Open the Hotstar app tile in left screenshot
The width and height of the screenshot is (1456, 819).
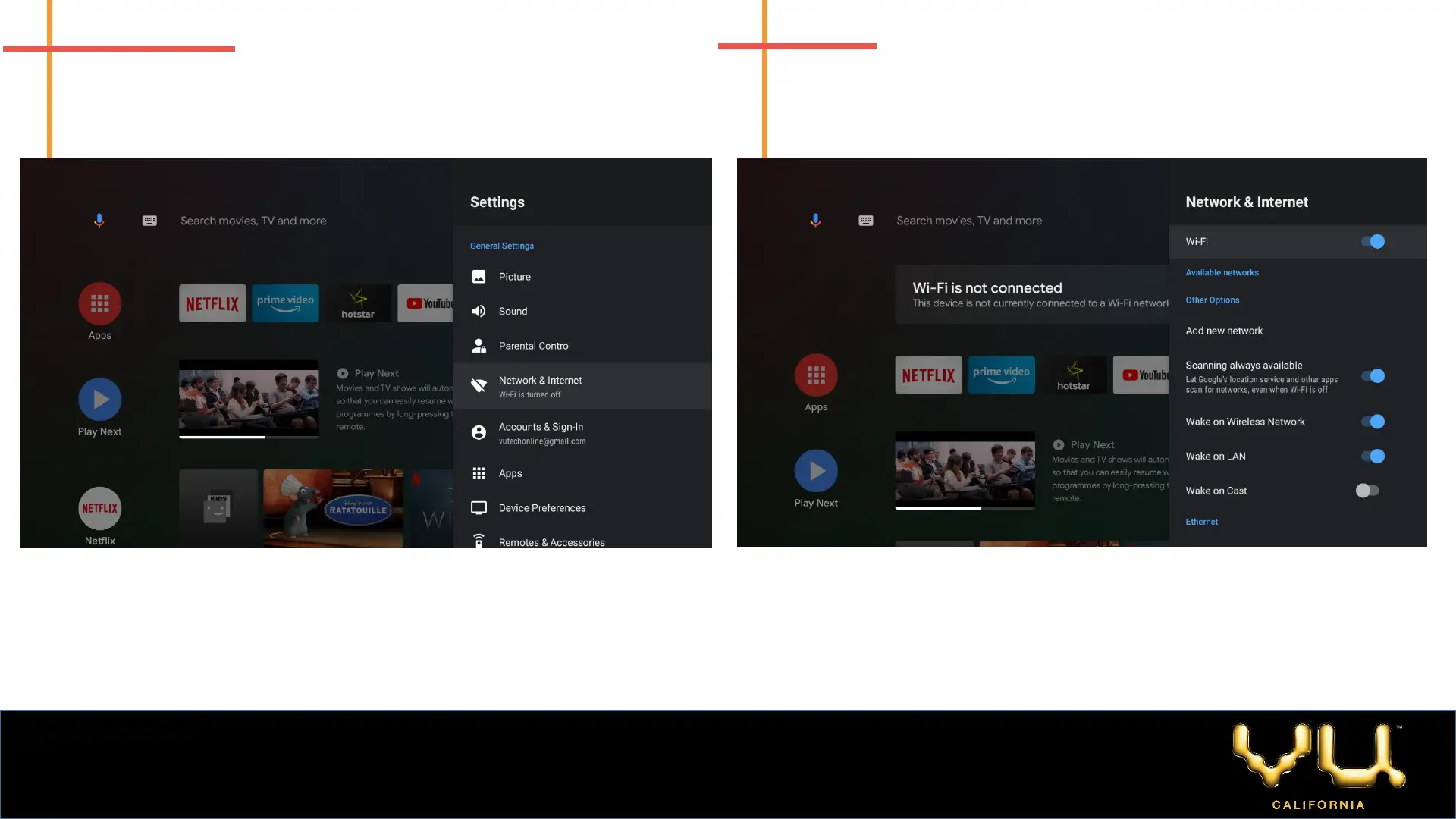tap(358, 303)
